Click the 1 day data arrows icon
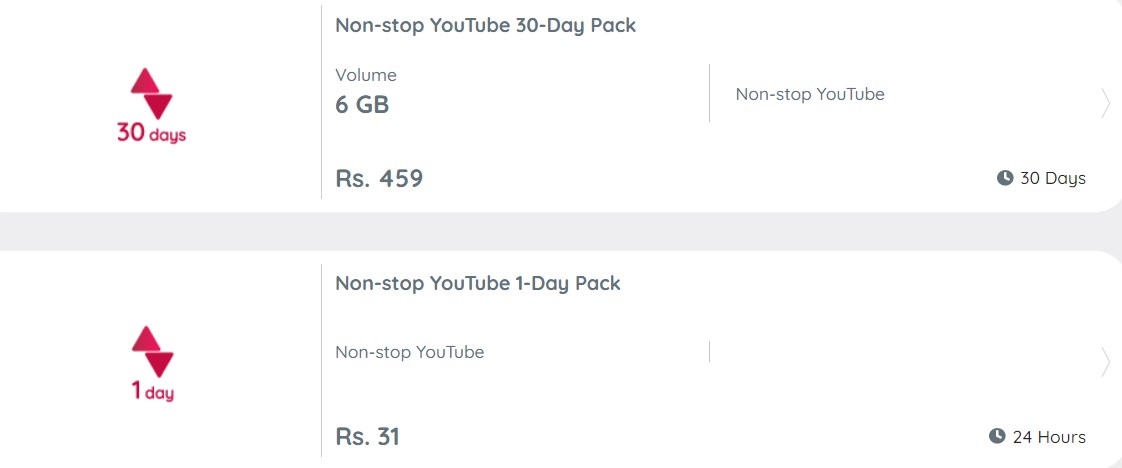The width and height of the screenshot is (1122, 468). click(152, 352)
